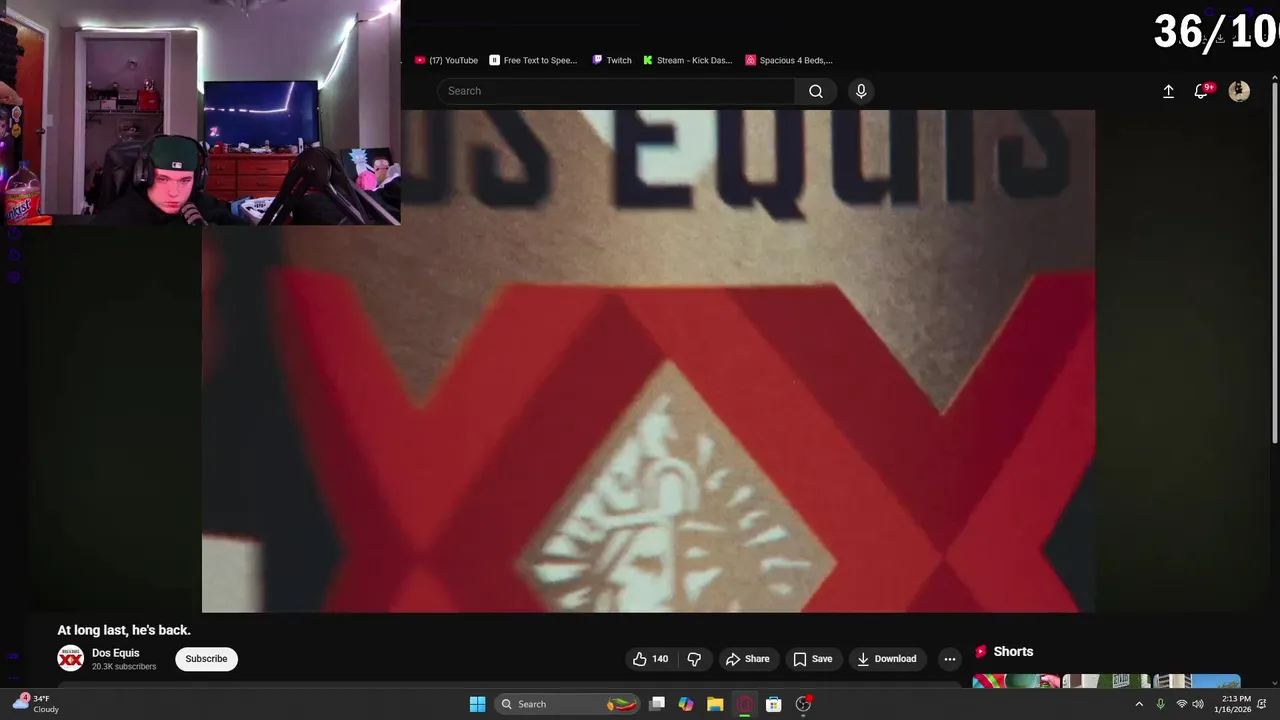Subscribe to the Dos Equis channel
Image resolution: width=1280 pixels, height=720 pixels.
click(206, 659)
